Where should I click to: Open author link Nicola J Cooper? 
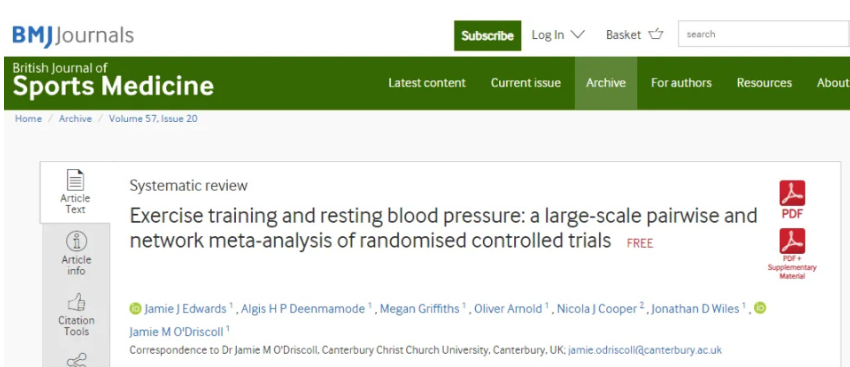[x=595, y=309]
